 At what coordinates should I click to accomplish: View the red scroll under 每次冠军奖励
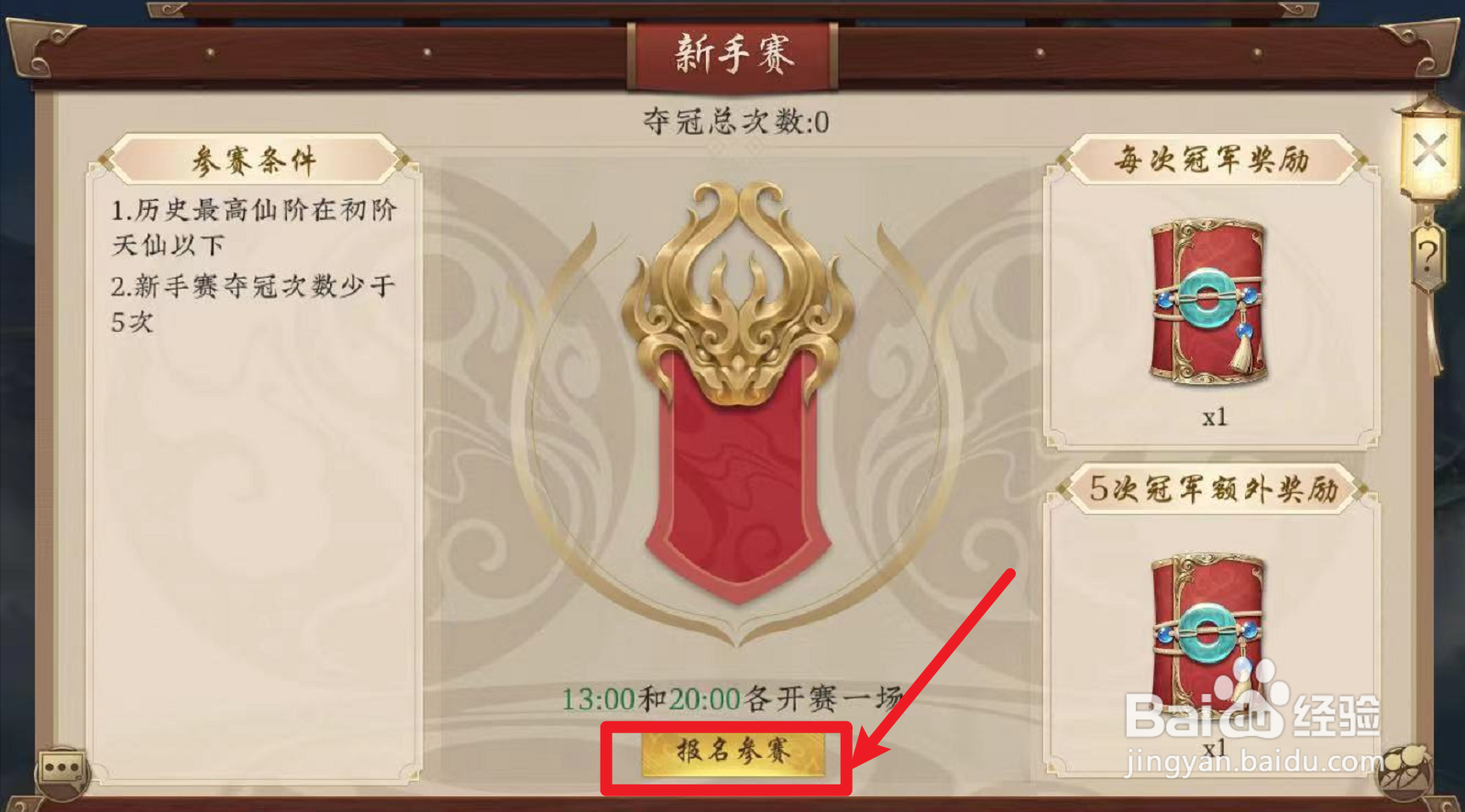(1208, 302)
